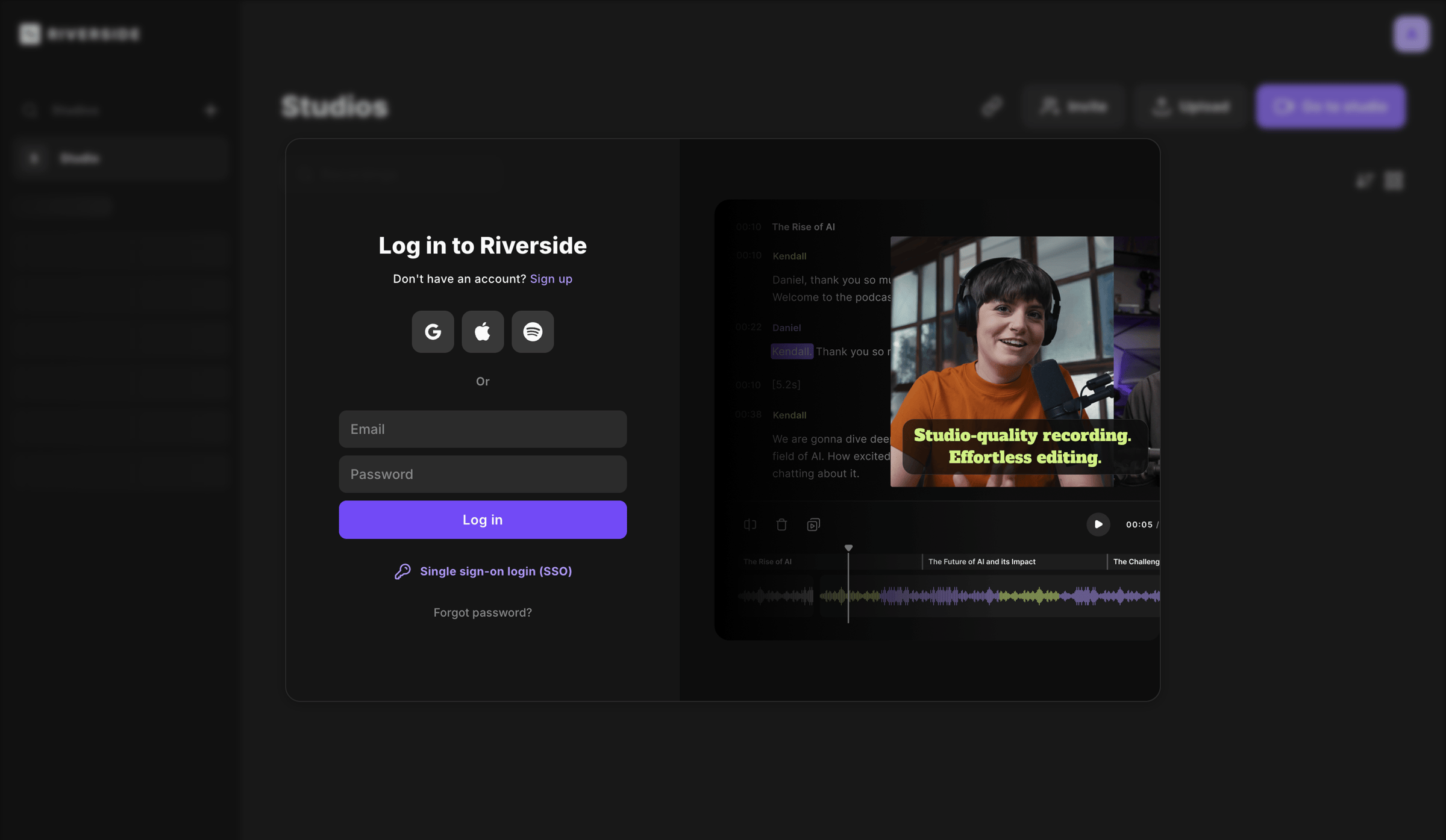Click the Forgot password? link
Screen dimensions: 1446x840
(x=483, y=612)
